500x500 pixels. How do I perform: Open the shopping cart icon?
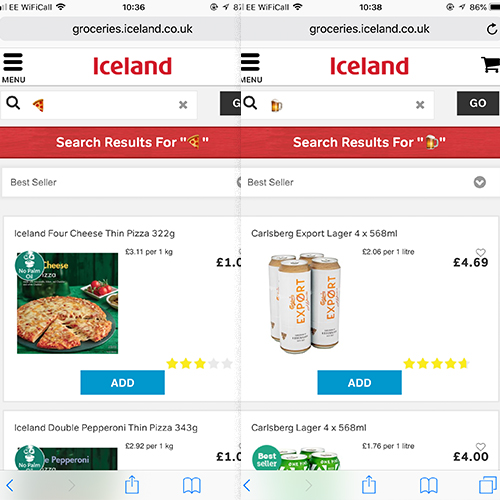[x=490, y=65]
